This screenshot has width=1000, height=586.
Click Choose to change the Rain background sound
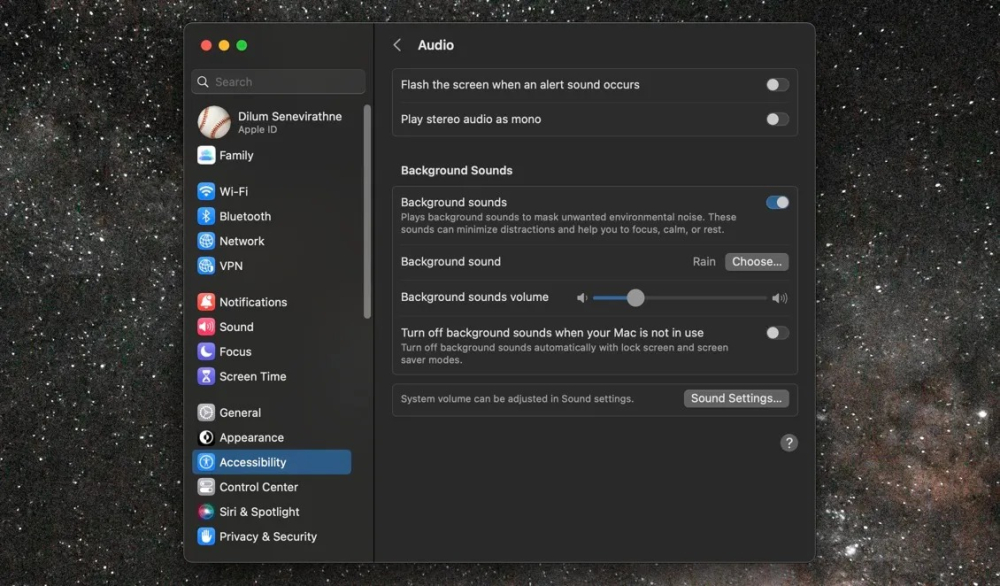pyautogui.click(x=756, y=261)
